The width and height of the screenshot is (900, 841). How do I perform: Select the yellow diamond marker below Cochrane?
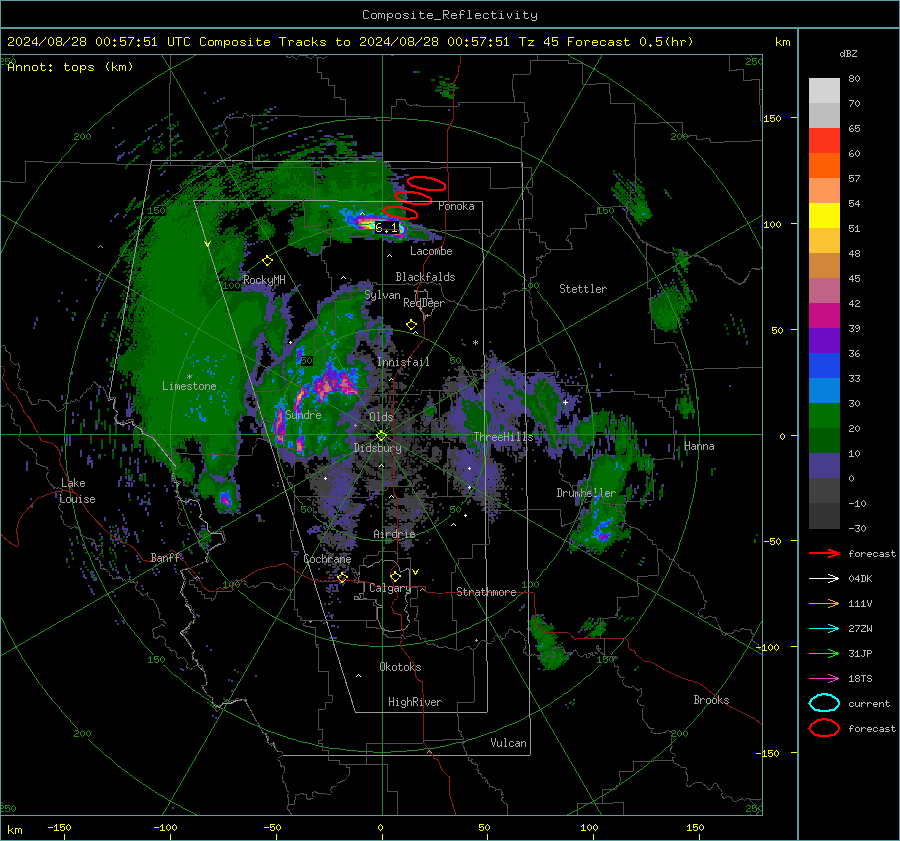[343, 577]
